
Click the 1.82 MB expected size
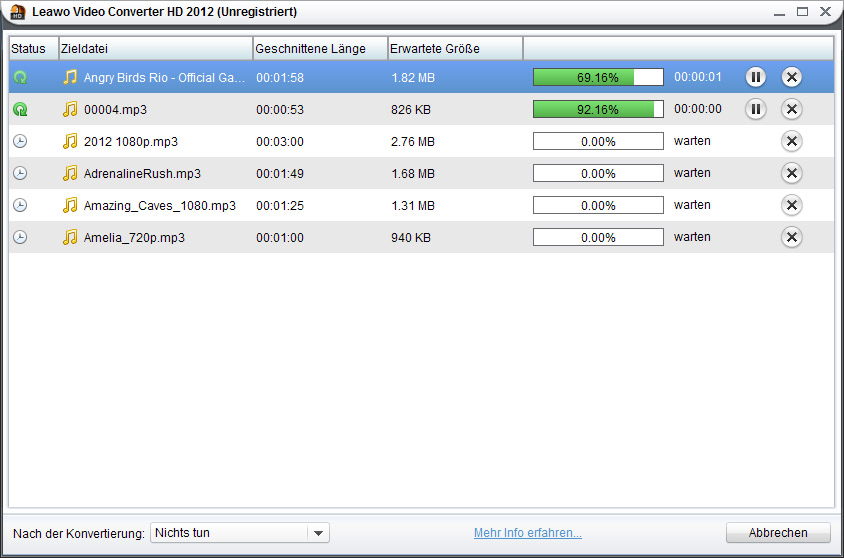413,77
